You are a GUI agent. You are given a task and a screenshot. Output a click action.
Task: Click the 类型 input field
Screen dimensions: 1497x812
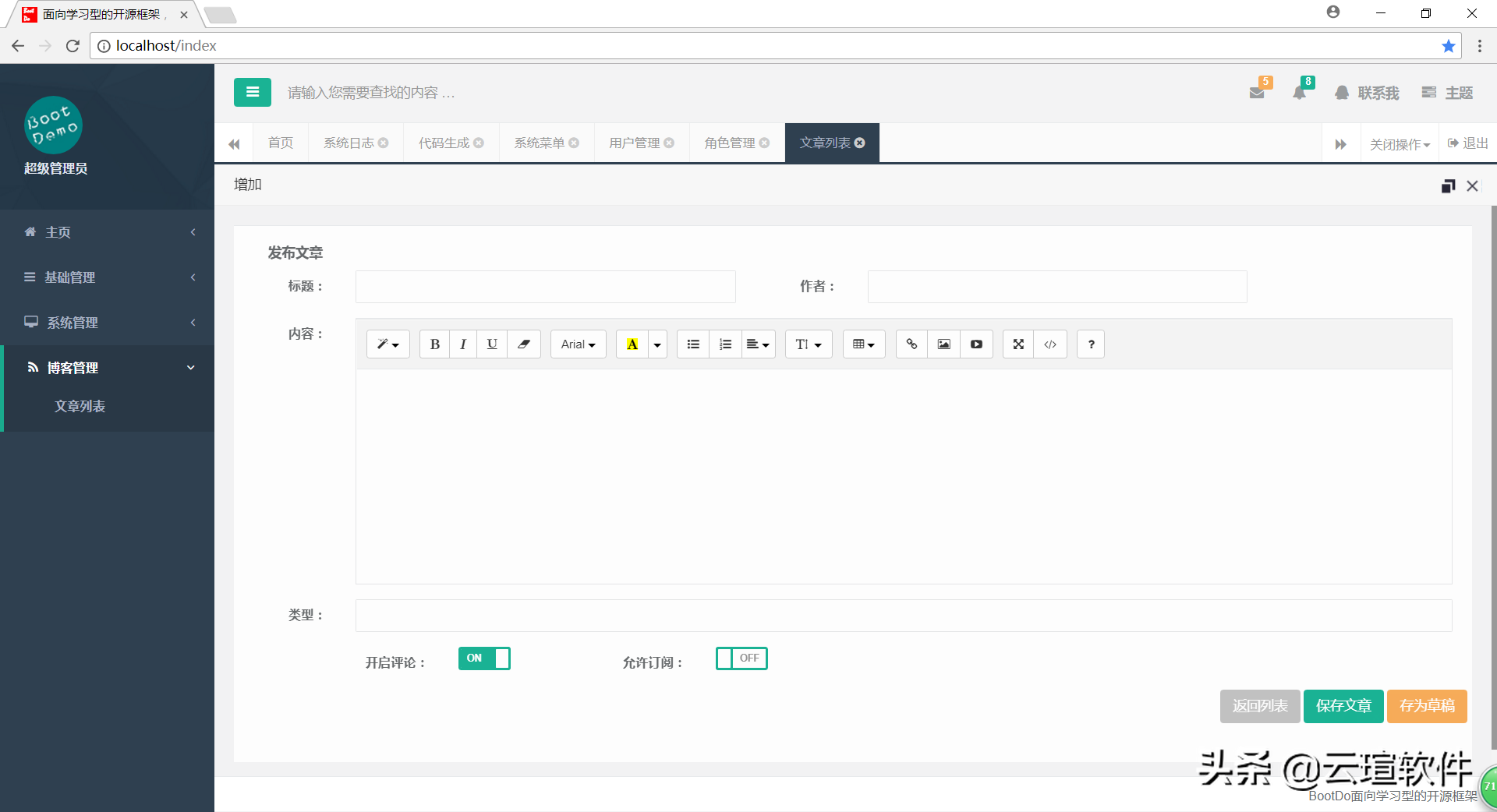(x=904, y=616)
